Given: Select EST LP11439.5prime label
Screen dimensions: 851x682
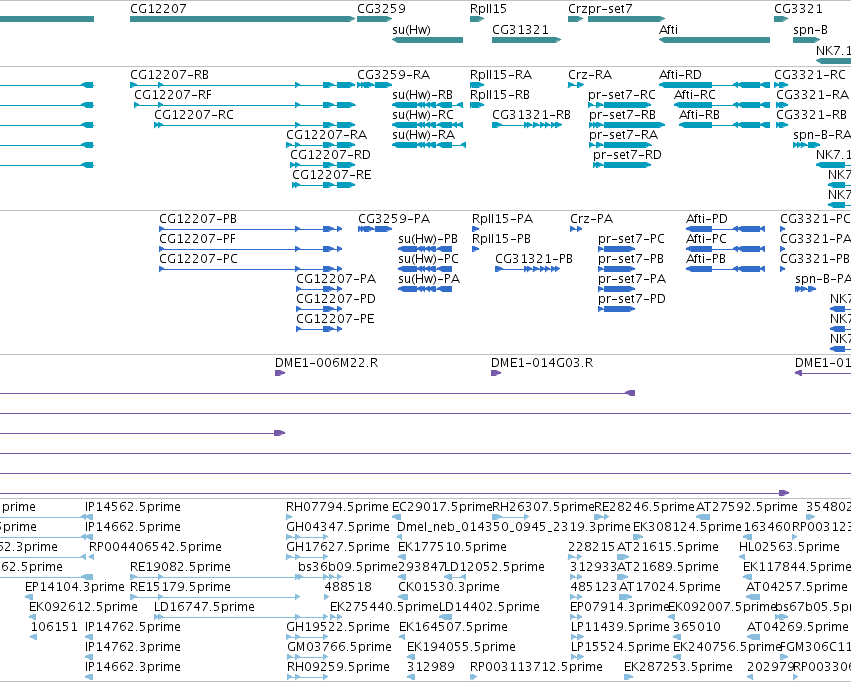Looking at the screenshot, I should [x=620, y=627].
